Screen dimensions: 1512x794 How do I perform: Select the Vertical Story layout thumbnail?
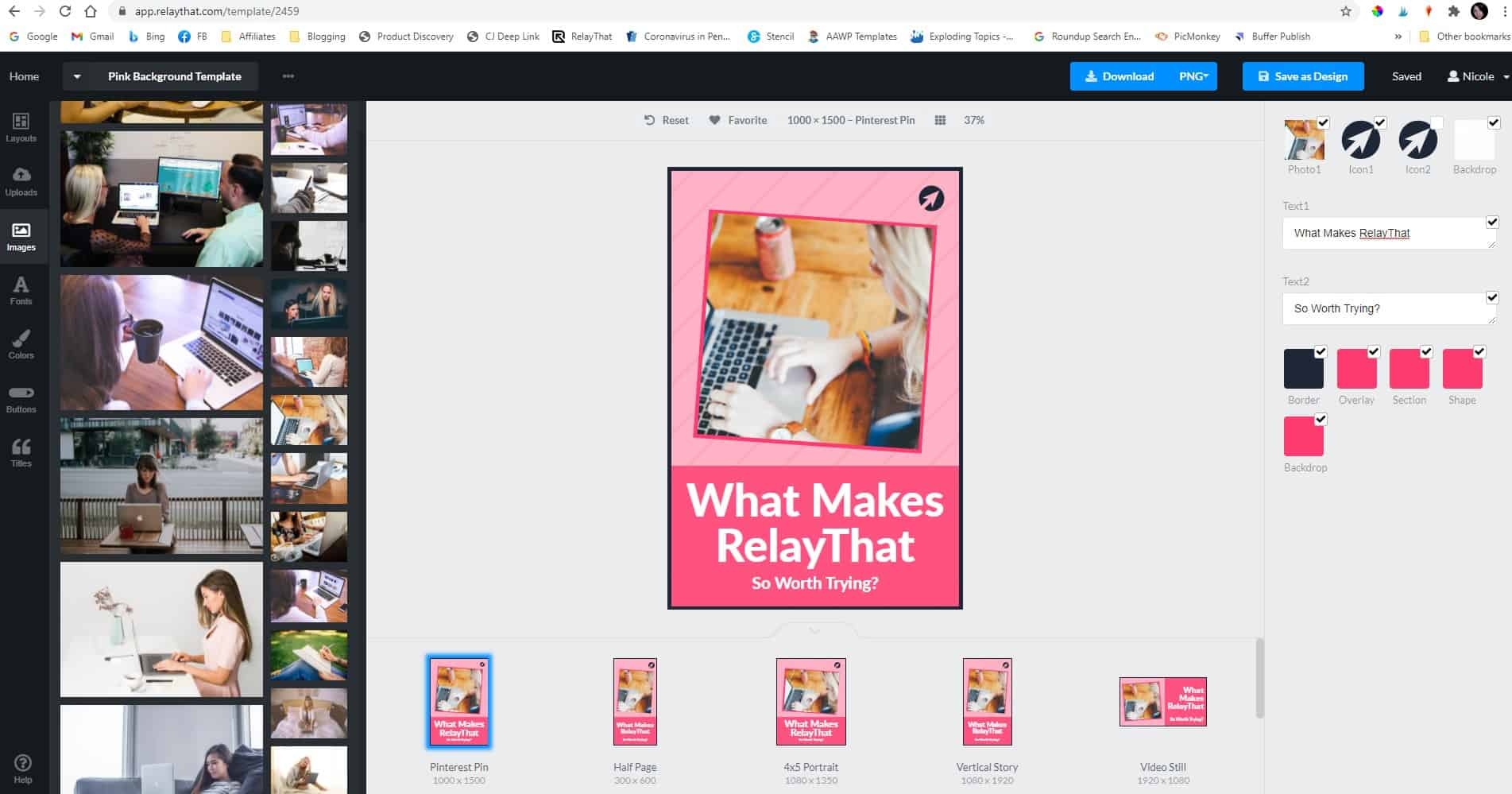tap(987, 702)
